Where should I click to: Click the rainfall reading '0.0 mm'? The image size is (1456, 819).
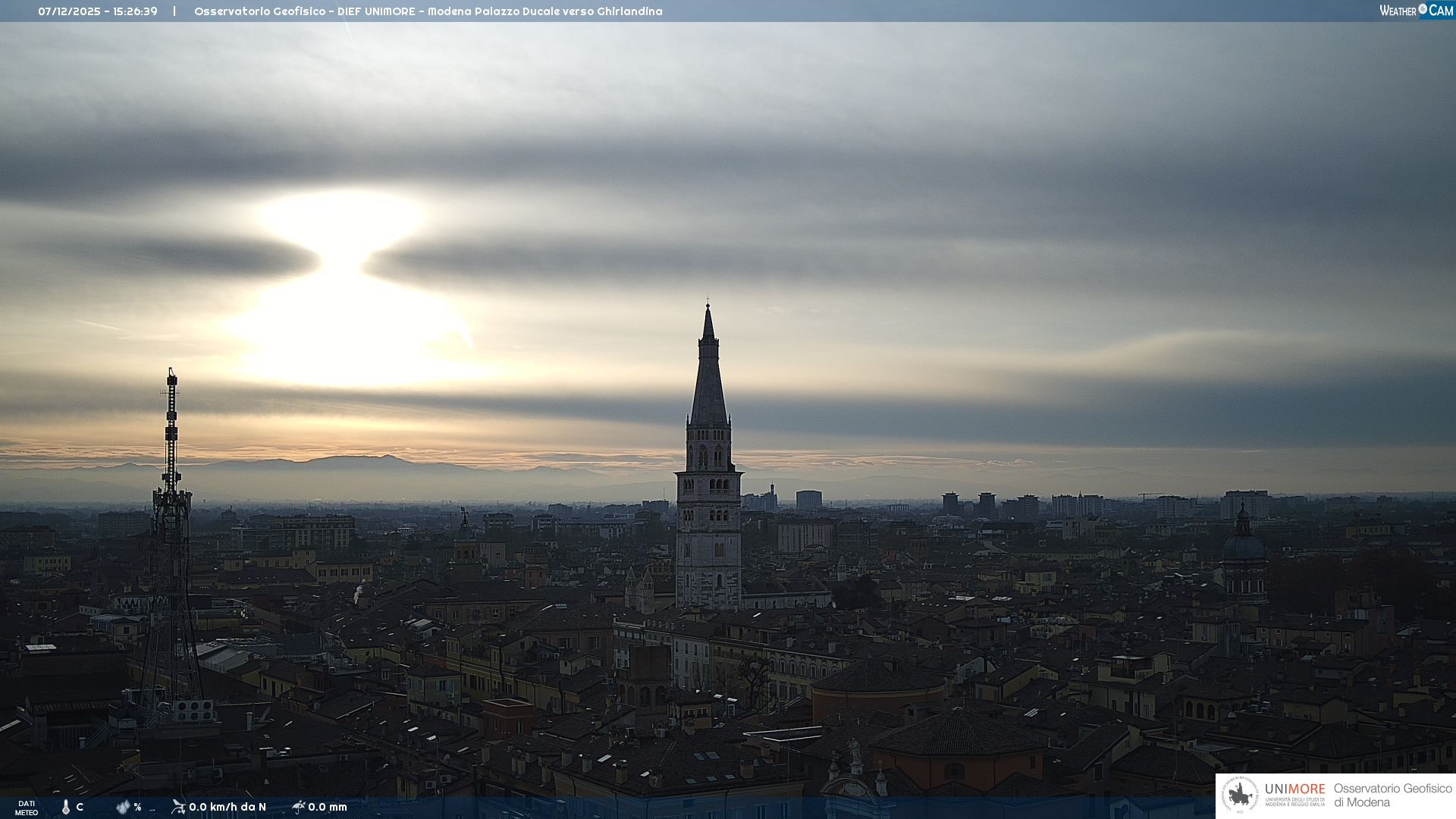tap(328, 807)
